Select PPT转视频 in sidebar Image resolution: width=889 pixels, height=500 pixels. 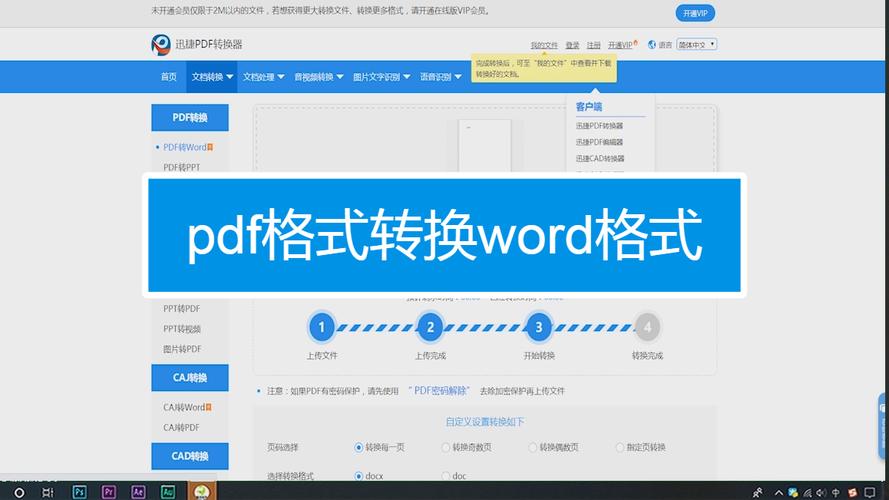coord(182,329)
